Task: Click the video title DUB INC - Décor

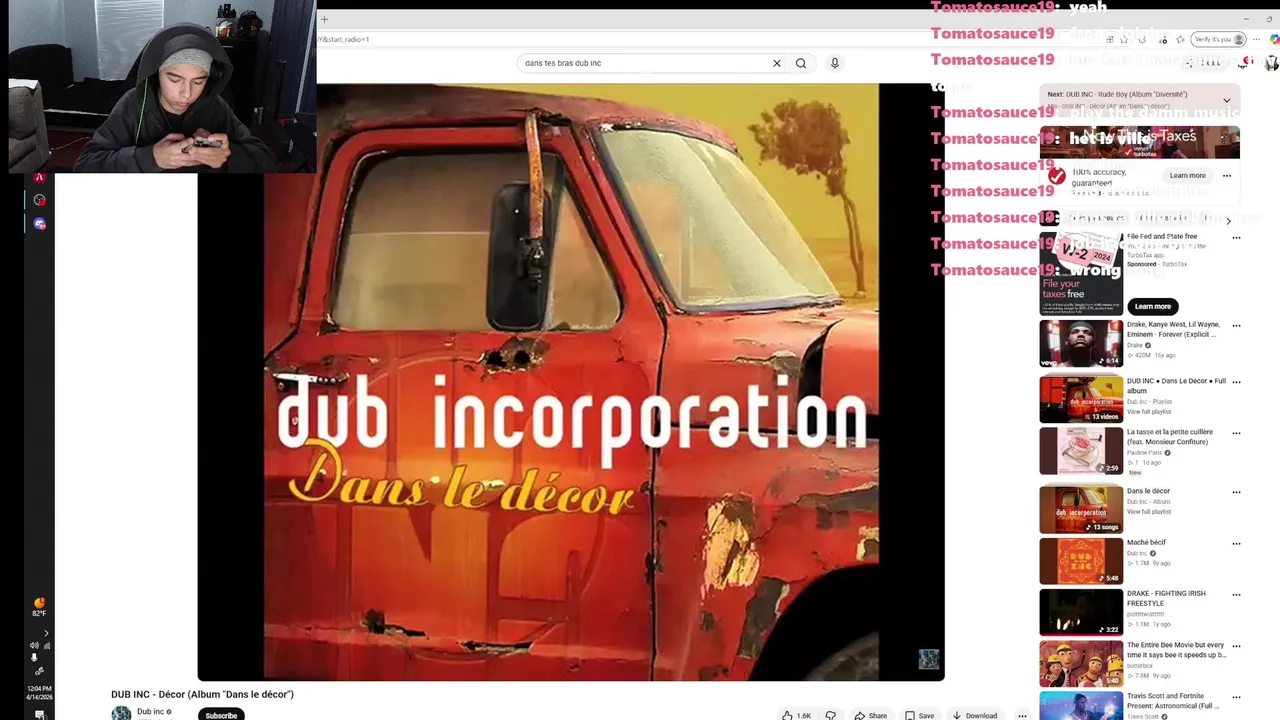Action: 202,694
